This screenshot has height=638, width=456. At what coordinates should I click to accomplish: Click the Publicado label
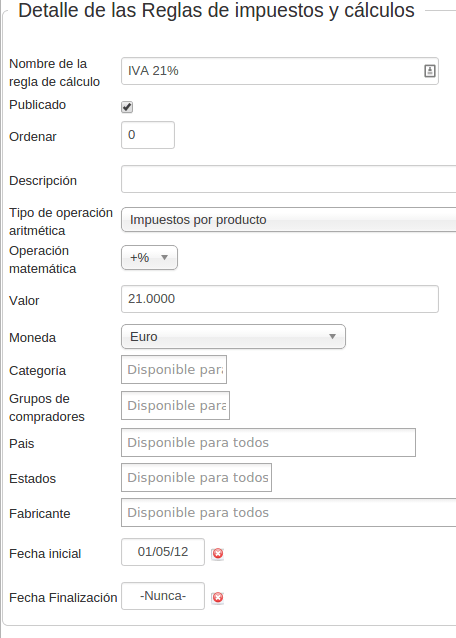(x=37, y=105)
